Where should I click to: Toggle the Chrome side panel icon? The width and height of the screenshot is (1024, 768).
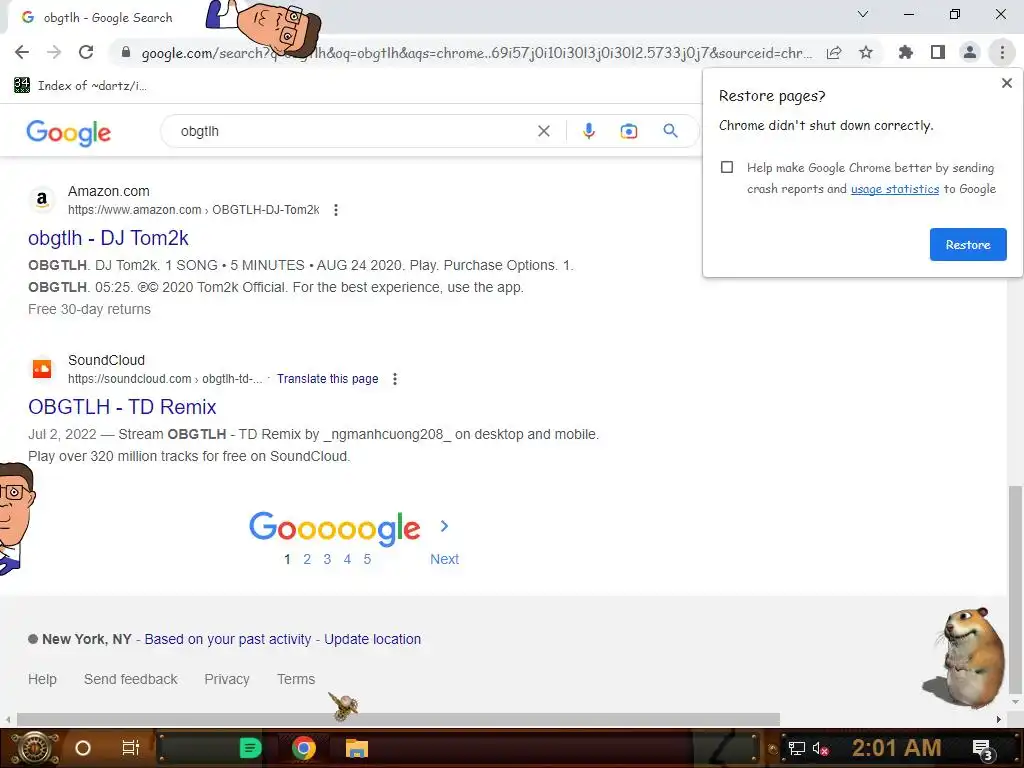coord(938,52)
